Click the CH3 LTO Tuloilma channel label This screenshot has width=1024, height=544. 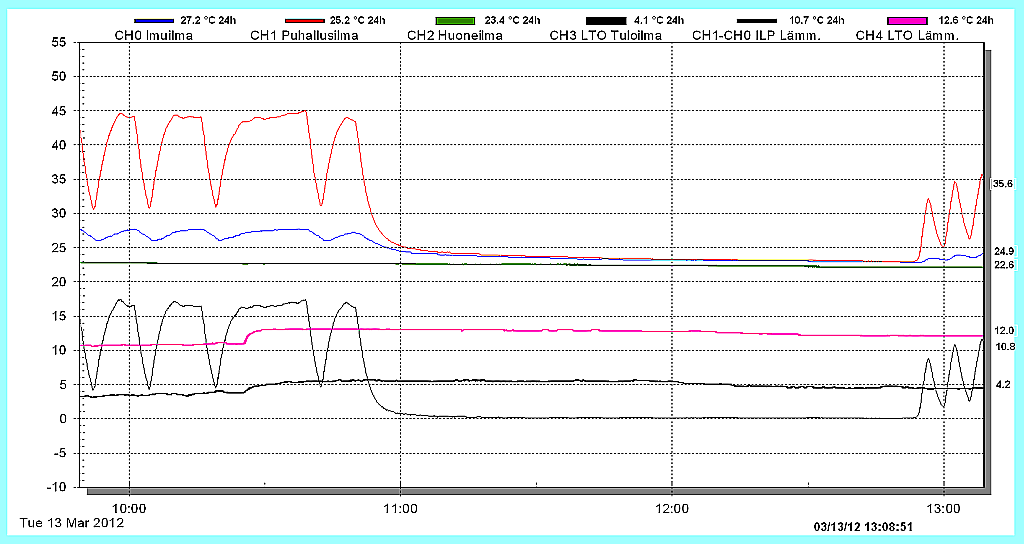click(606, 36)
